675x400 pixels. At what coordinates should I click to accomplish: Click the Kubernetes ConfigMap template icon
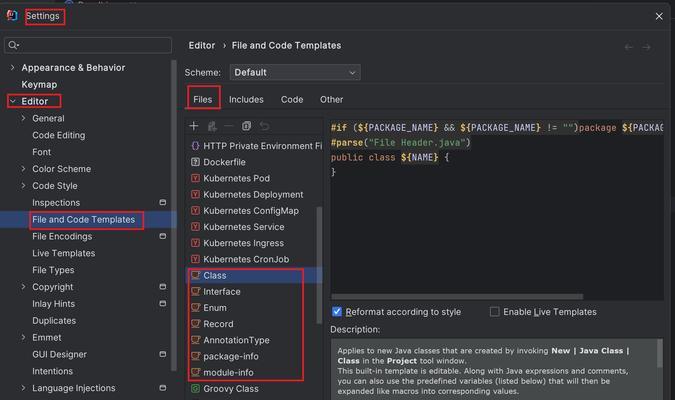tap(195, 211)
